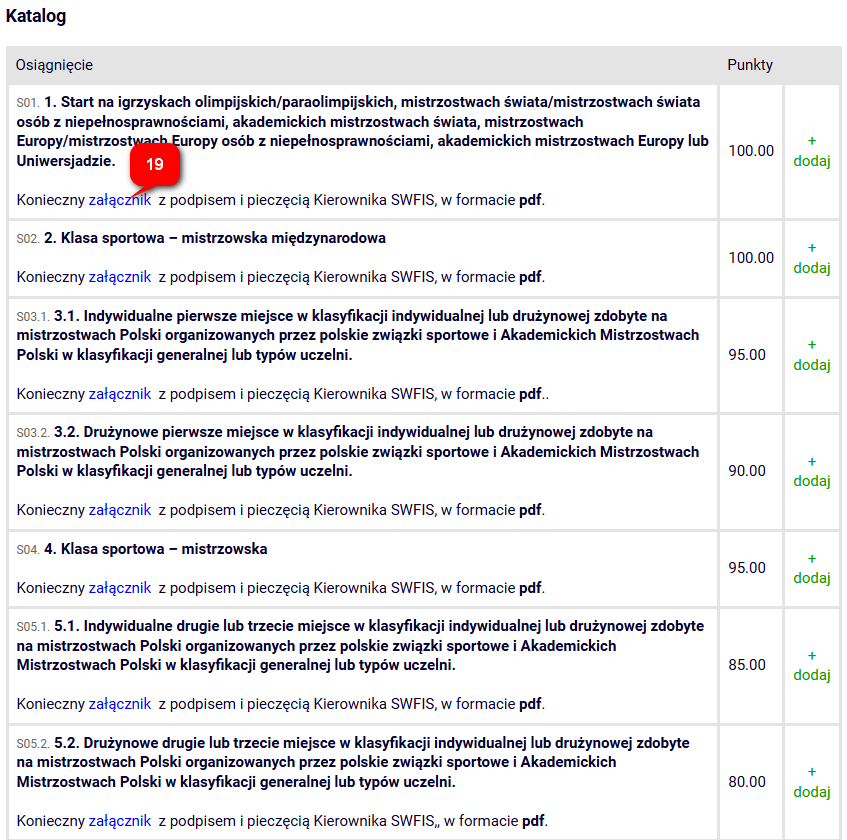Click 'dodaj' for S01 Olympic start achievement
847x840 pixels.
(811, 152)
